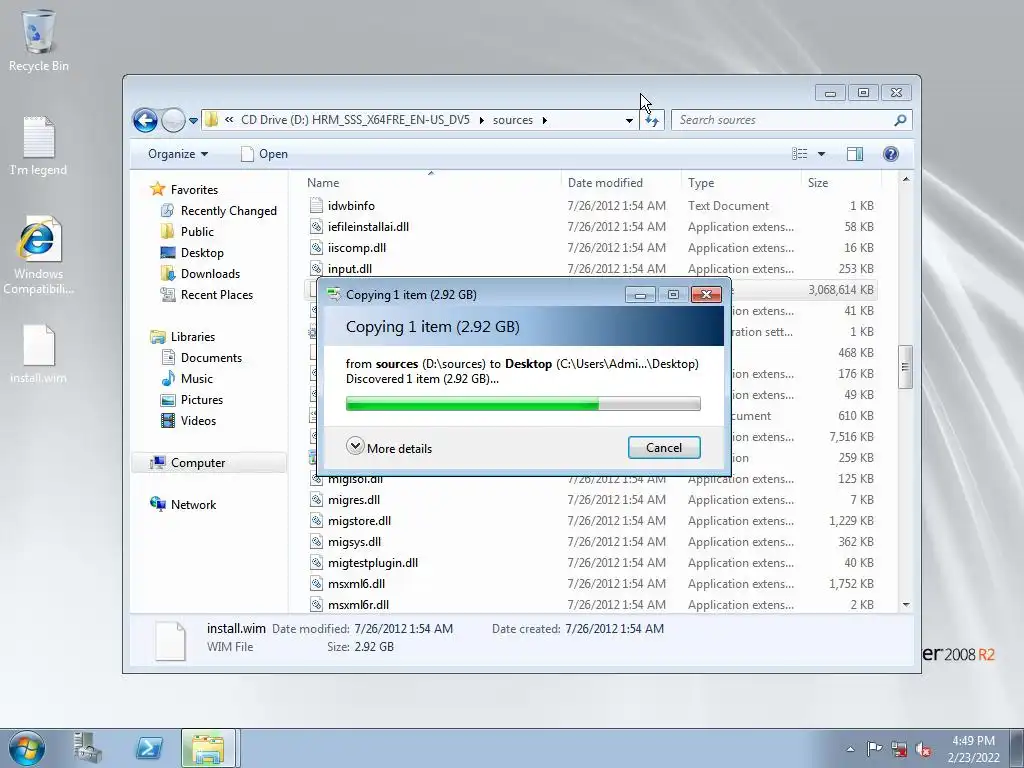Viewport: 1024px width, 768px height.
Task: Click sources in the address breadcrumb
Action: coord(513,120)
